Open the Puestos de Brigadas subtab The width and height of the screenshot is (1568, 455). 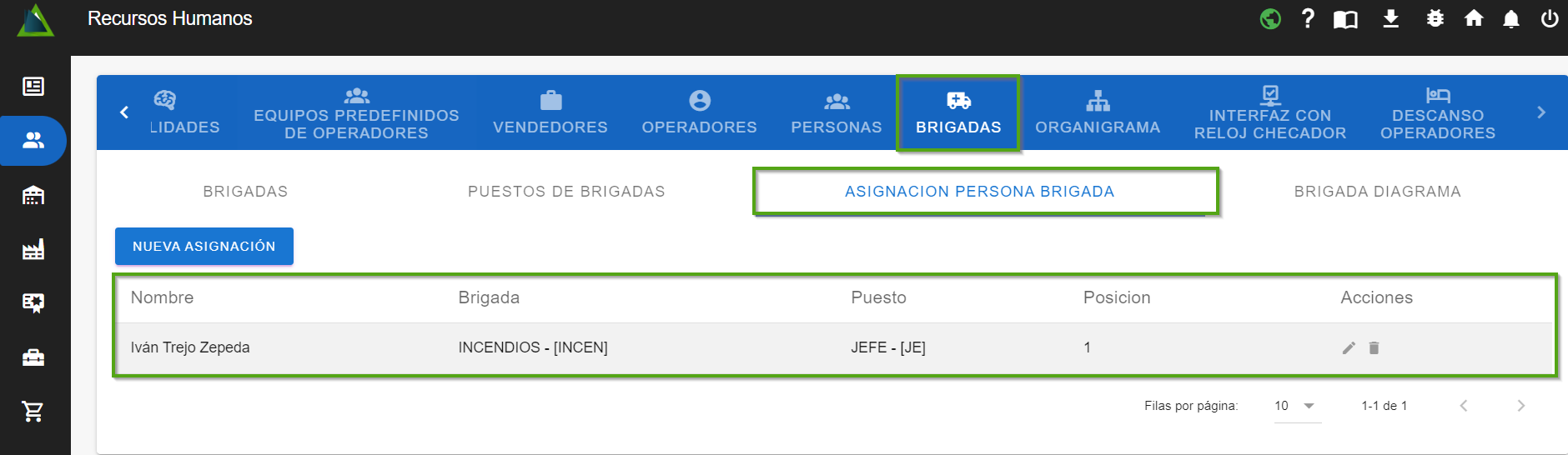[x=566, y=192]
